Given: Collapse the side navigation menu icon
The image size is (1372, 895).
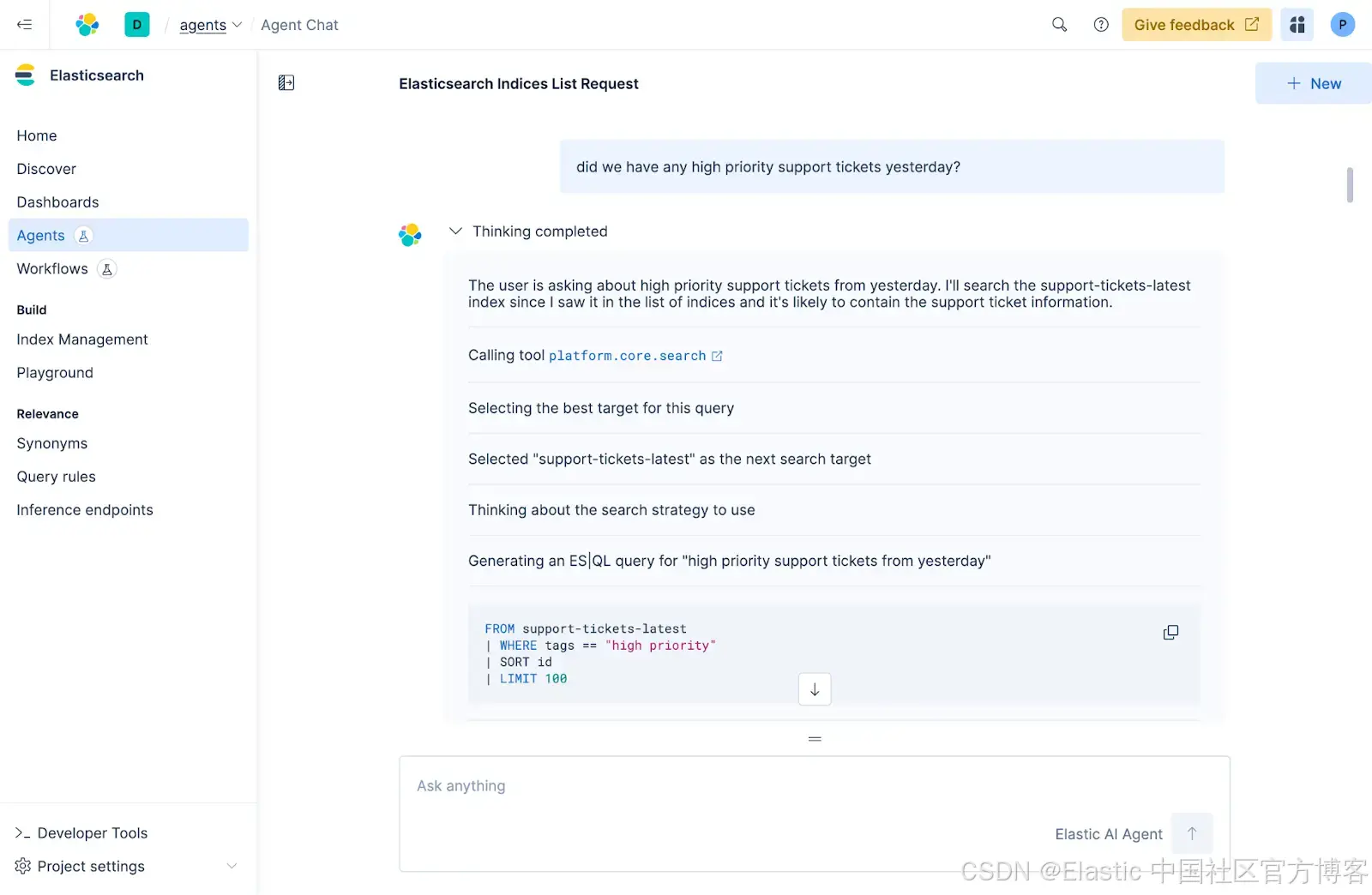Looking at the screenshot, I should point(24,25).
